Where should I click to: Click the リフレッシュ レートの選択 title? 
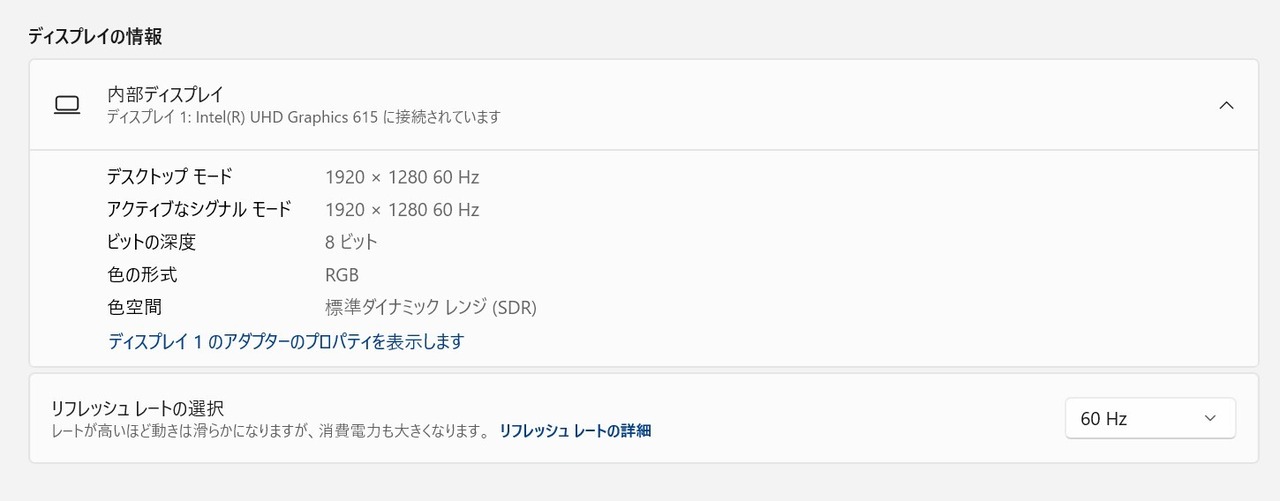click(137, 408)
